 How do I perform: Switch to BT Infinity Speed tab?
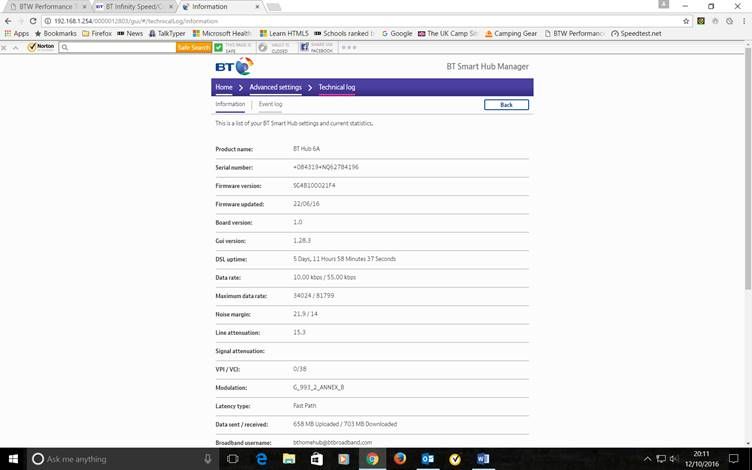pos(134,7)
